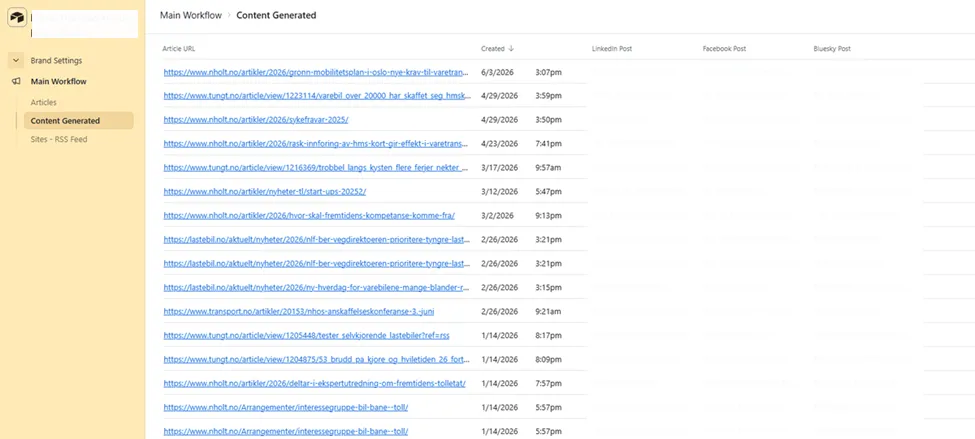Click the 3:07pm time cell

pyautogui.click(x=548, y=72)
